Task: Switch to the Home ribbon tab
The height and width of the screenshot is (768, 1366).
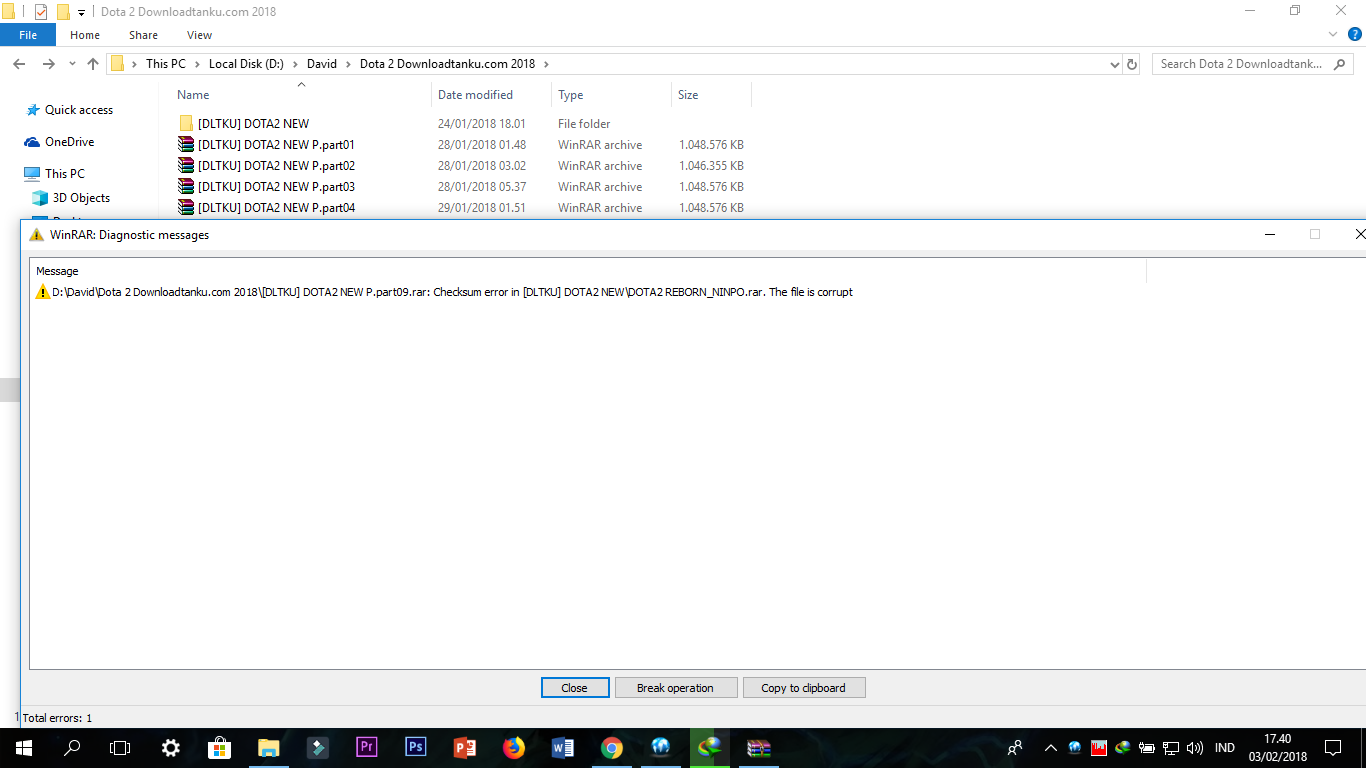Action: pyautogui.click(x=85, y=35)
